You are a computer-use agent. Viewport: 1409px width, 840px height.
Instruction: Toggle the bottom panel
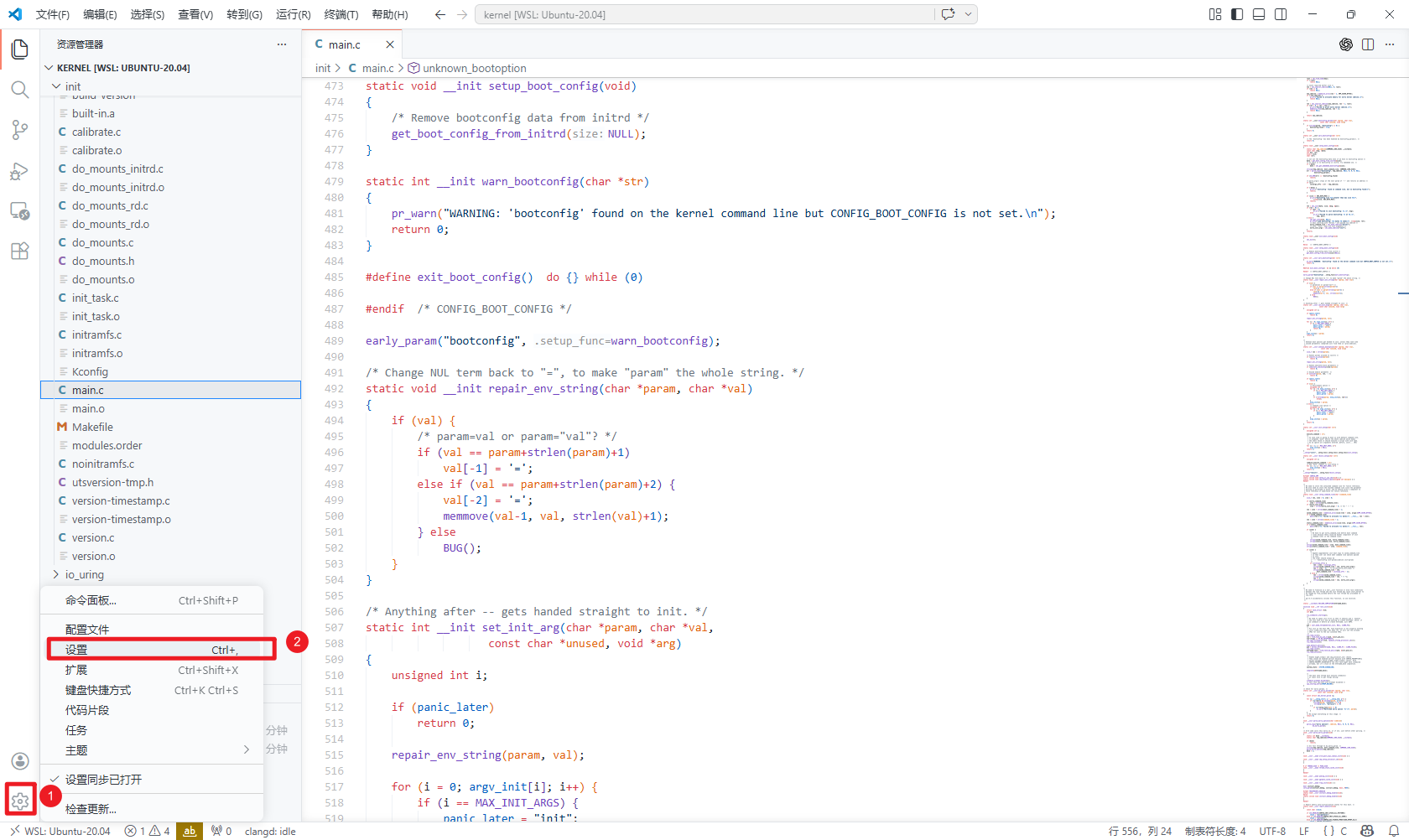tap(1259, 14)
